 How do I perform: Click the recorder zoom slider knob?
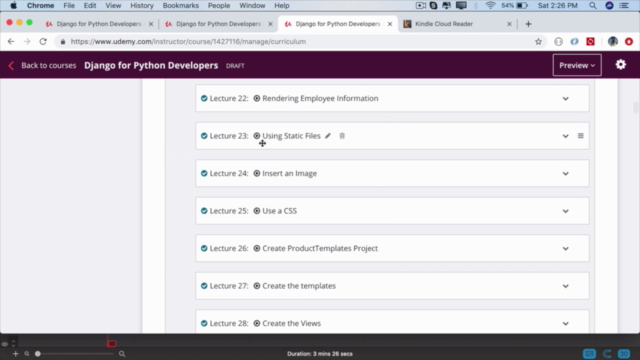point(38,354)
